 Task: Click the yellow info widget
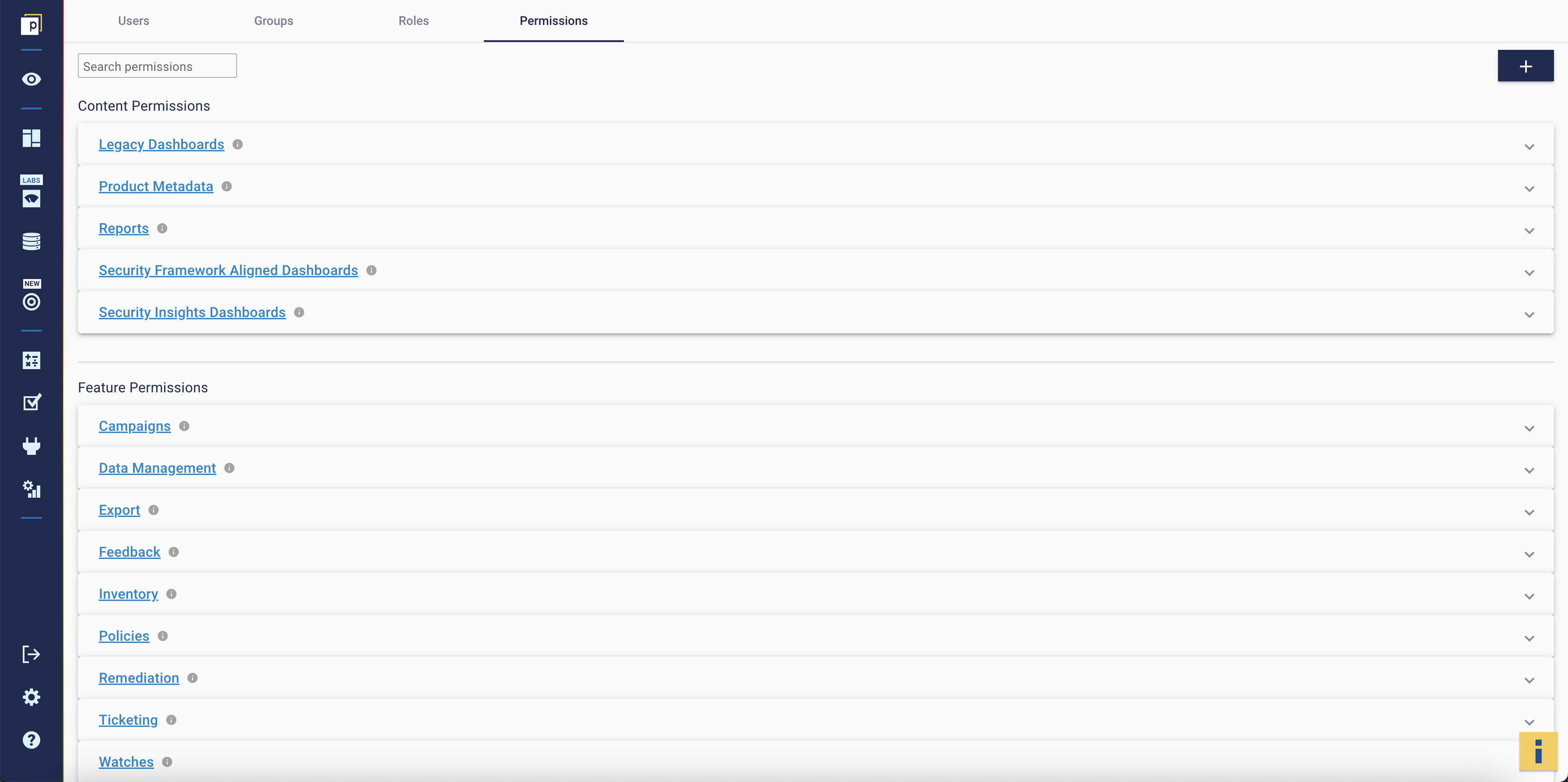pyautogui.click(x=1538, y=751)
